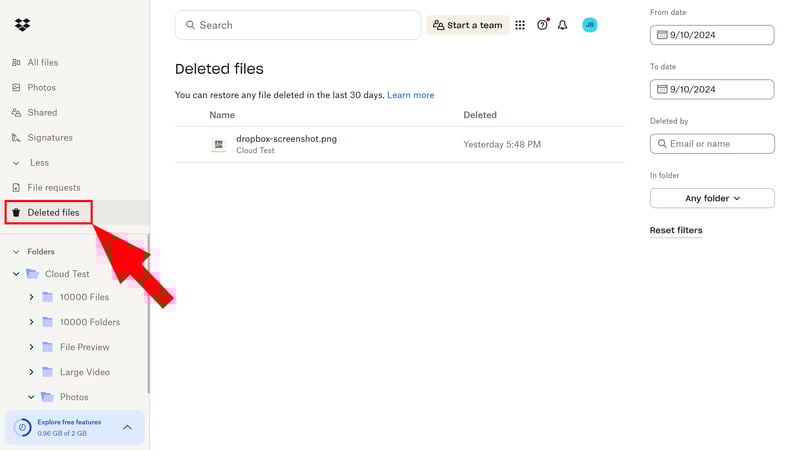
Task: Click the storage usage circle icon
Action: (x=22, y=427)
